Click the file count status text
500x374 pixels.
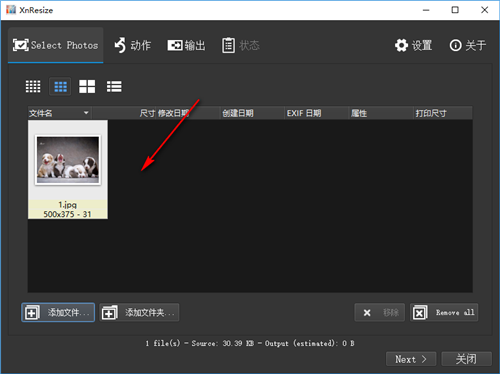[250, 343]
